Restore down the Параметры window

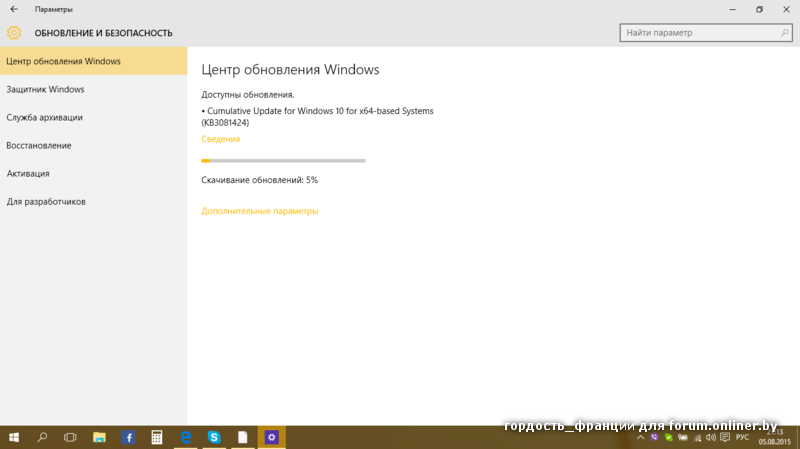pos(759,9)
